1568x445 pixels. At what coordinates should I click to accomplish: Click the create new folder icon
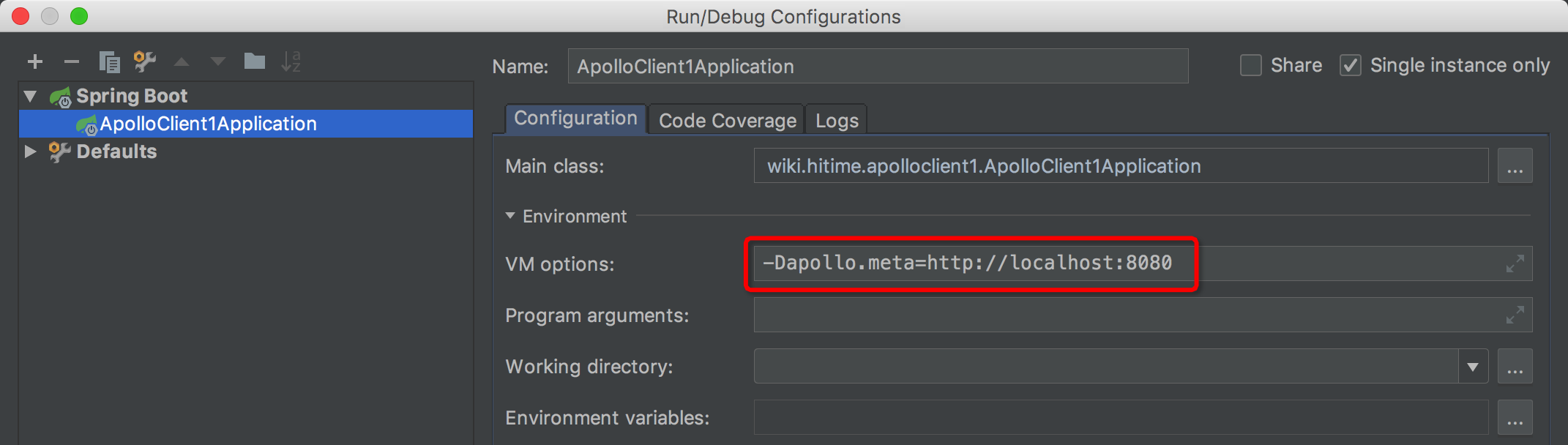pos(255,61)
